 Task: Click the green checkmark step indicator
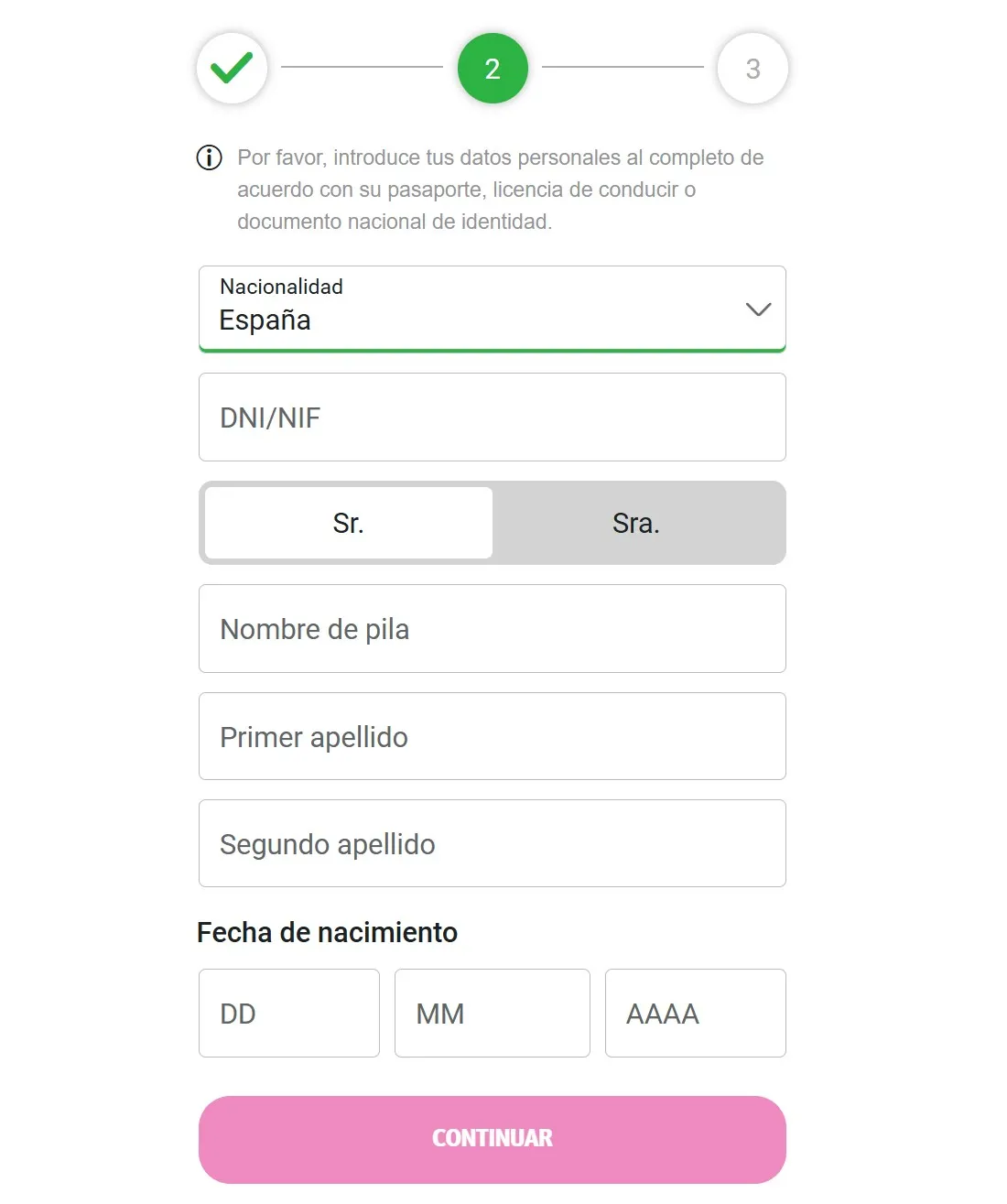(232, 68)
